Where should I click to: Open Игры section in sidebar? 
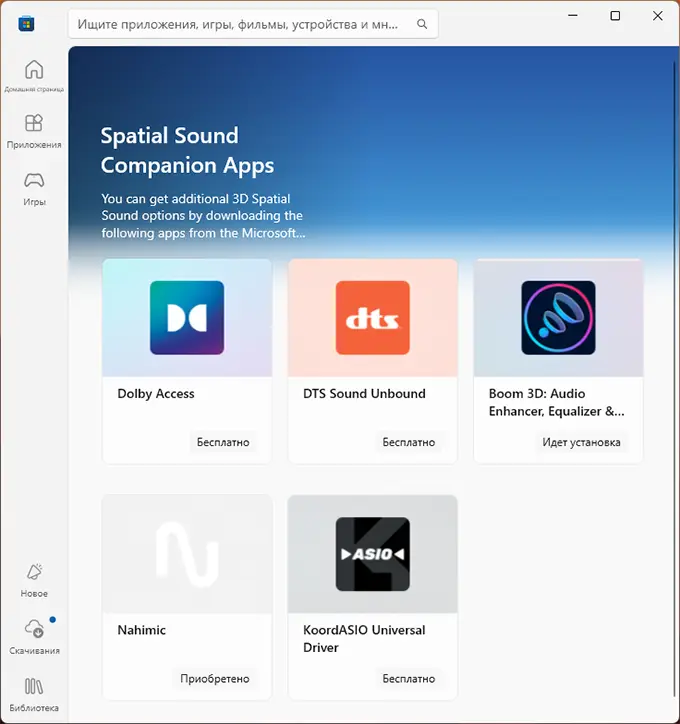pos(34,187)
